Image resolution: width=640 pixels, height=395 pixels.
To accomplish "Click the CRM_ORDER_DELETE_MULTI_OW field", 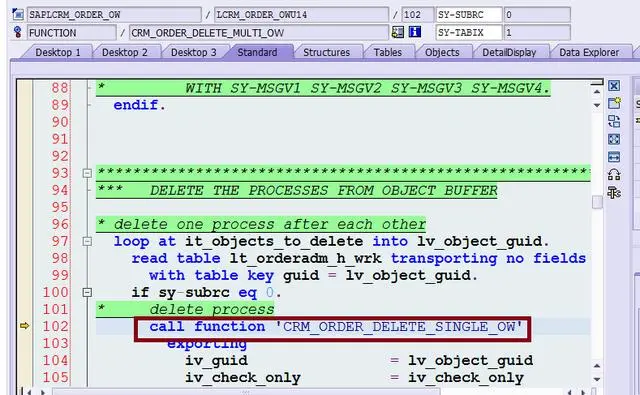I will (x=259, y=33).
